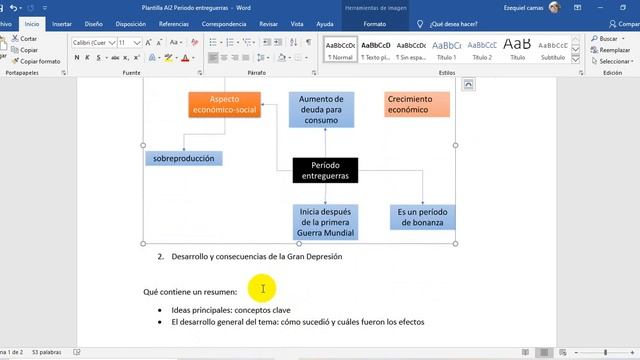Toggle subscript x₂ button
The width and height of the screenshot is (640, 360).
pyautogui.click(x=126, y=58)
